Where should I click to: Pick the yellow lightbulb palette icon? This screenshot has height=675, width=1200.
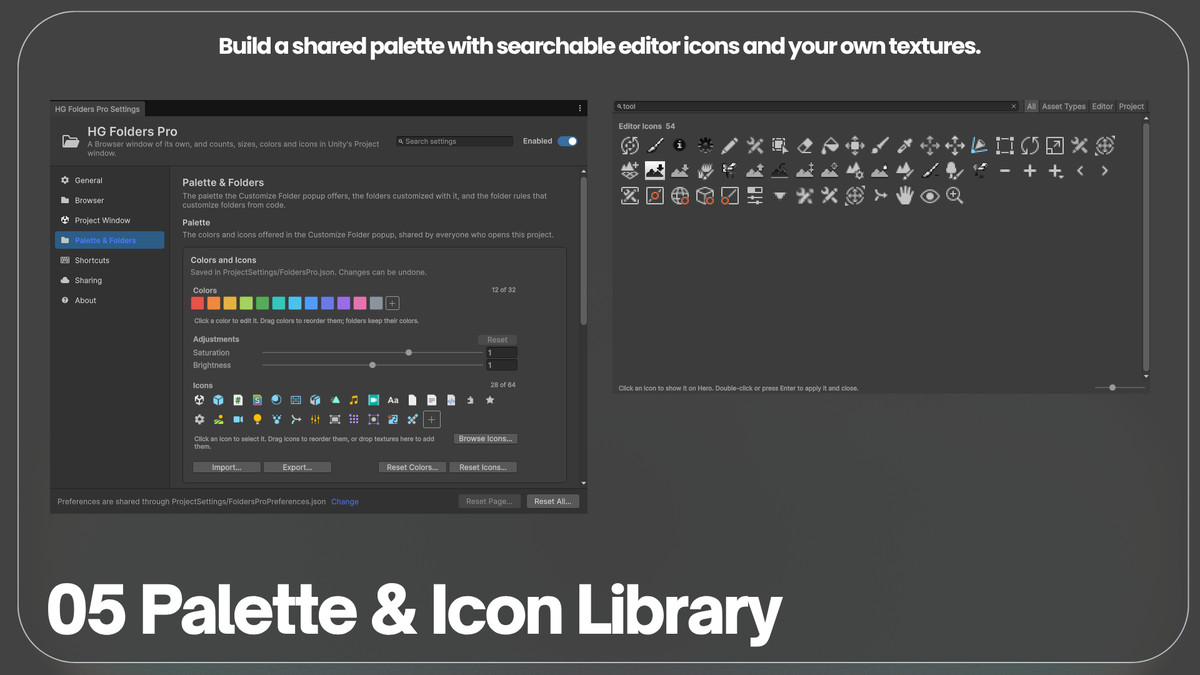(x=257, y=420)
